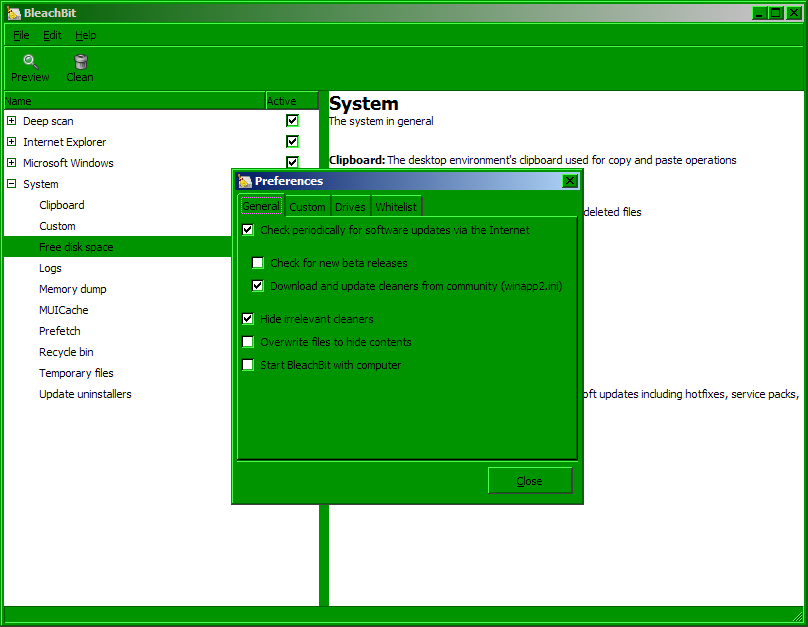Enable Overwrite files to hide contents
The height and width of the screenshot is (627, 808).
click(248, 342)
